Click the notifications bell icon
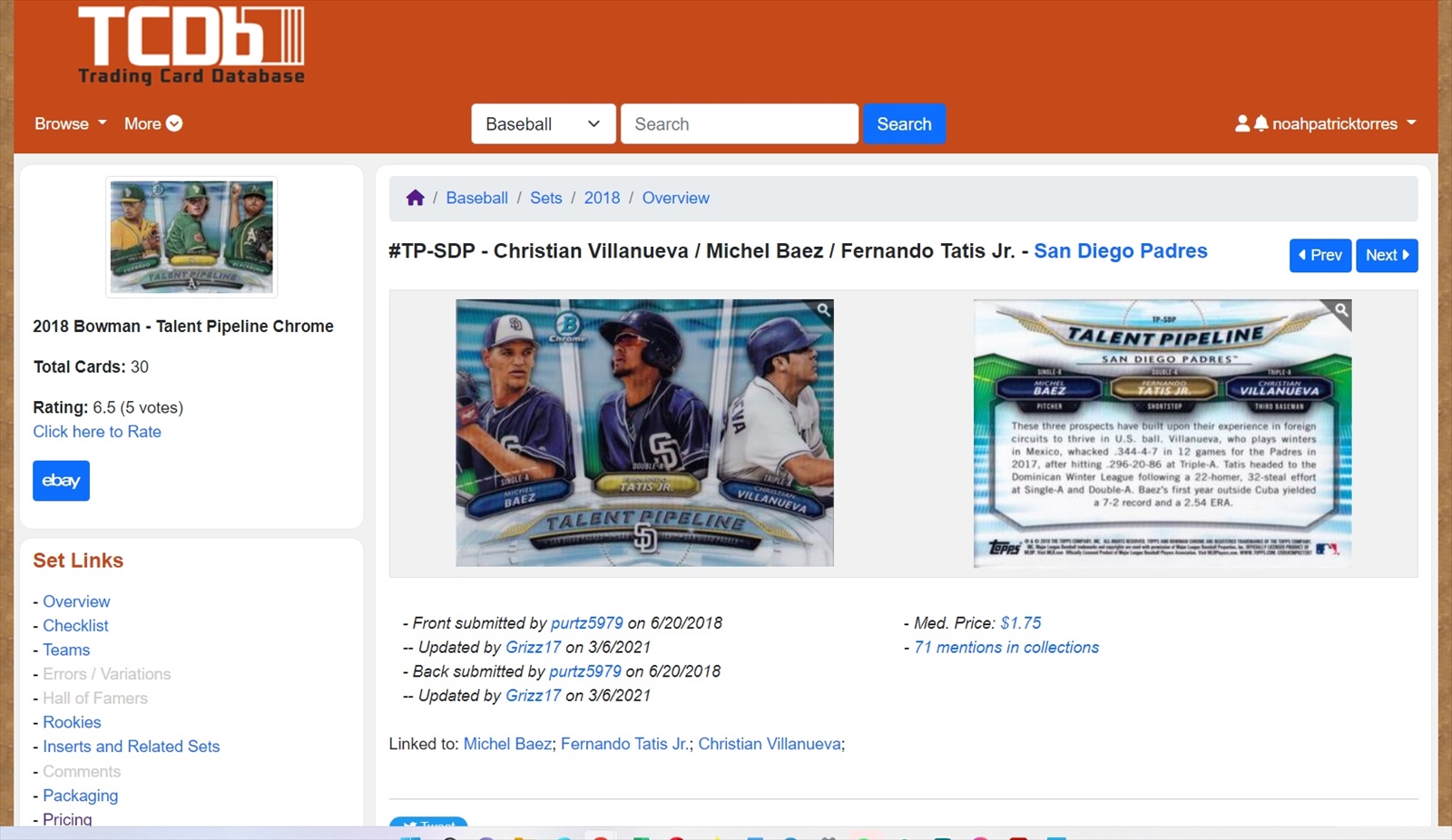The height and width of the screenshot is (840, 1452). tap(1261, 123)
